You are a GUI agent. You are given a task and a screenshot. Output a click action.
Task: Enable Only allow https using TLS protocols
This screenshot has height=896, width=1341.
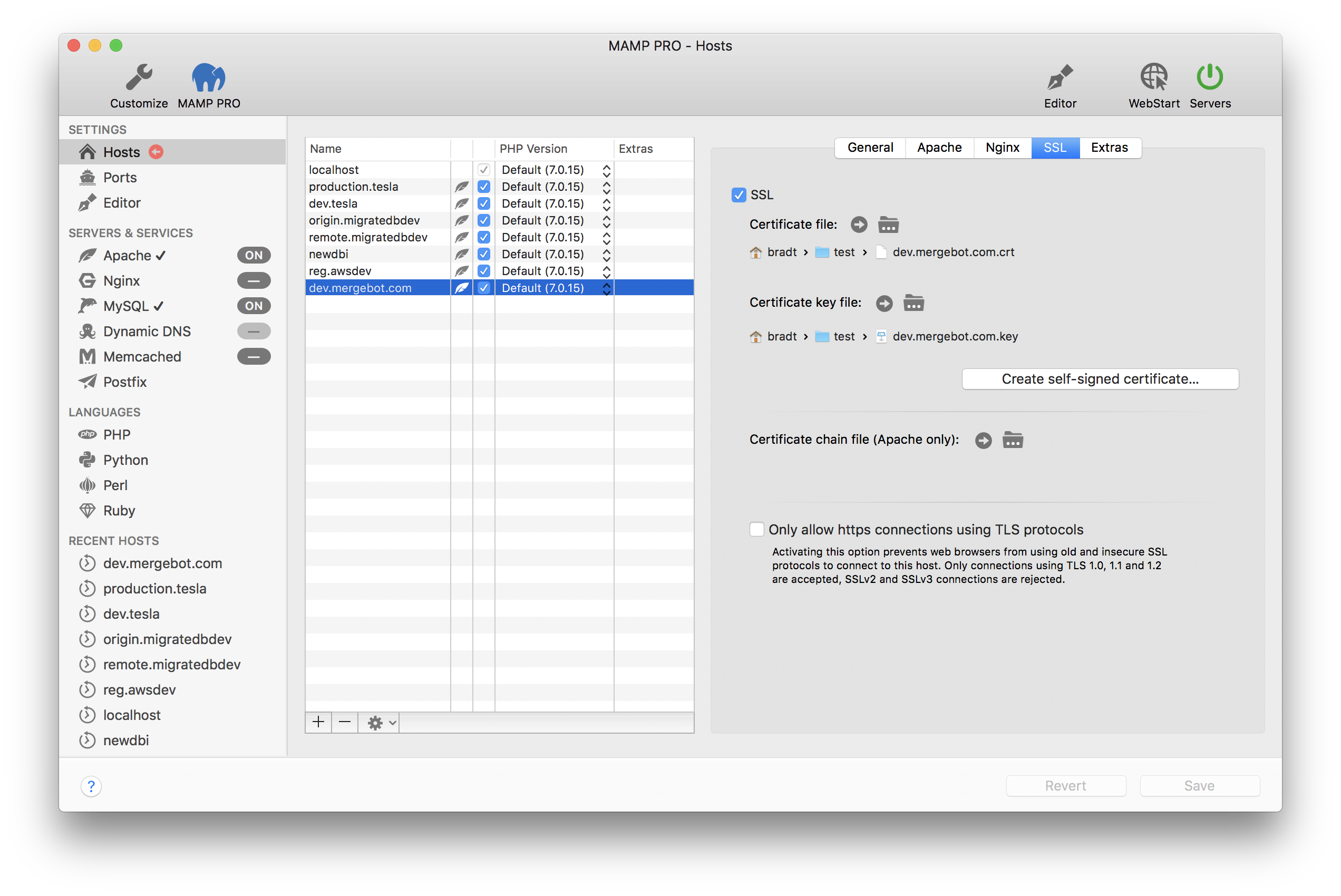(x=756, y=529)
